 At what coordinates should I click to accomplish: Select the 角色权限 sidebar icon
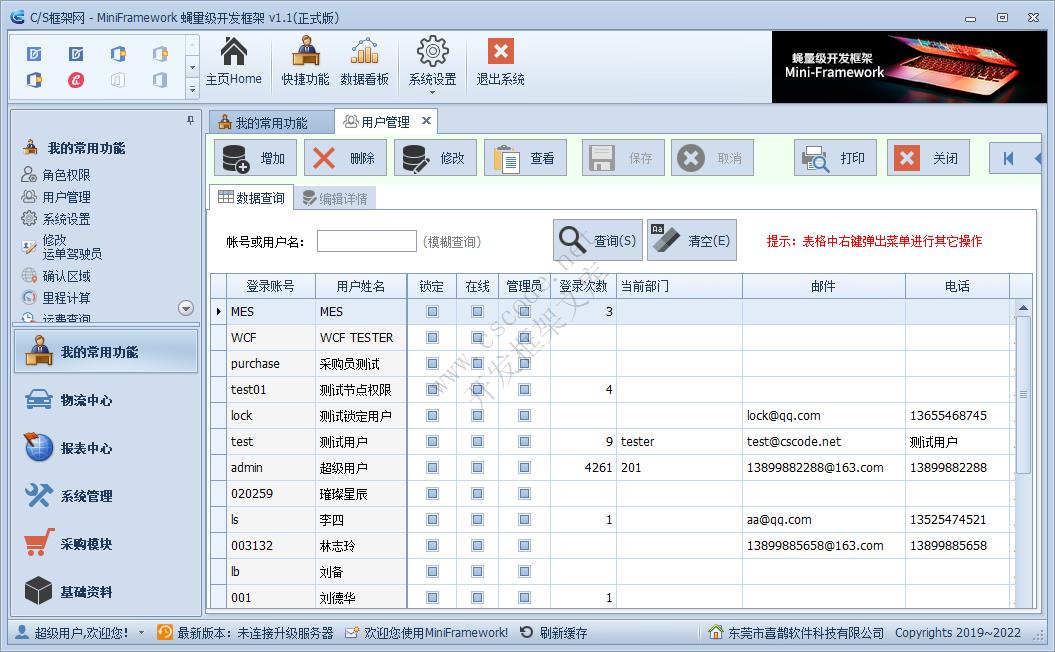30,175
